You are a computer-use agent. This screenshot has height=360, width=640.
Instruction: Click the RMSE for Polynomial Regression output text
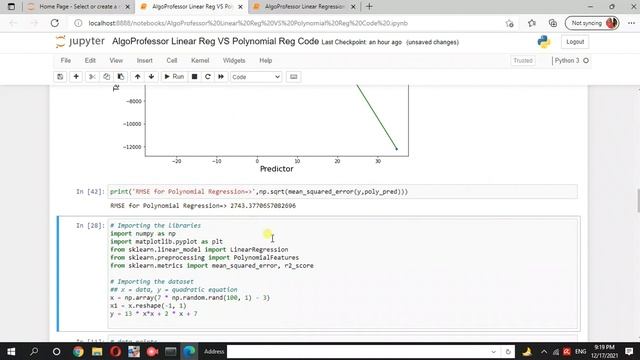[203, 206]
